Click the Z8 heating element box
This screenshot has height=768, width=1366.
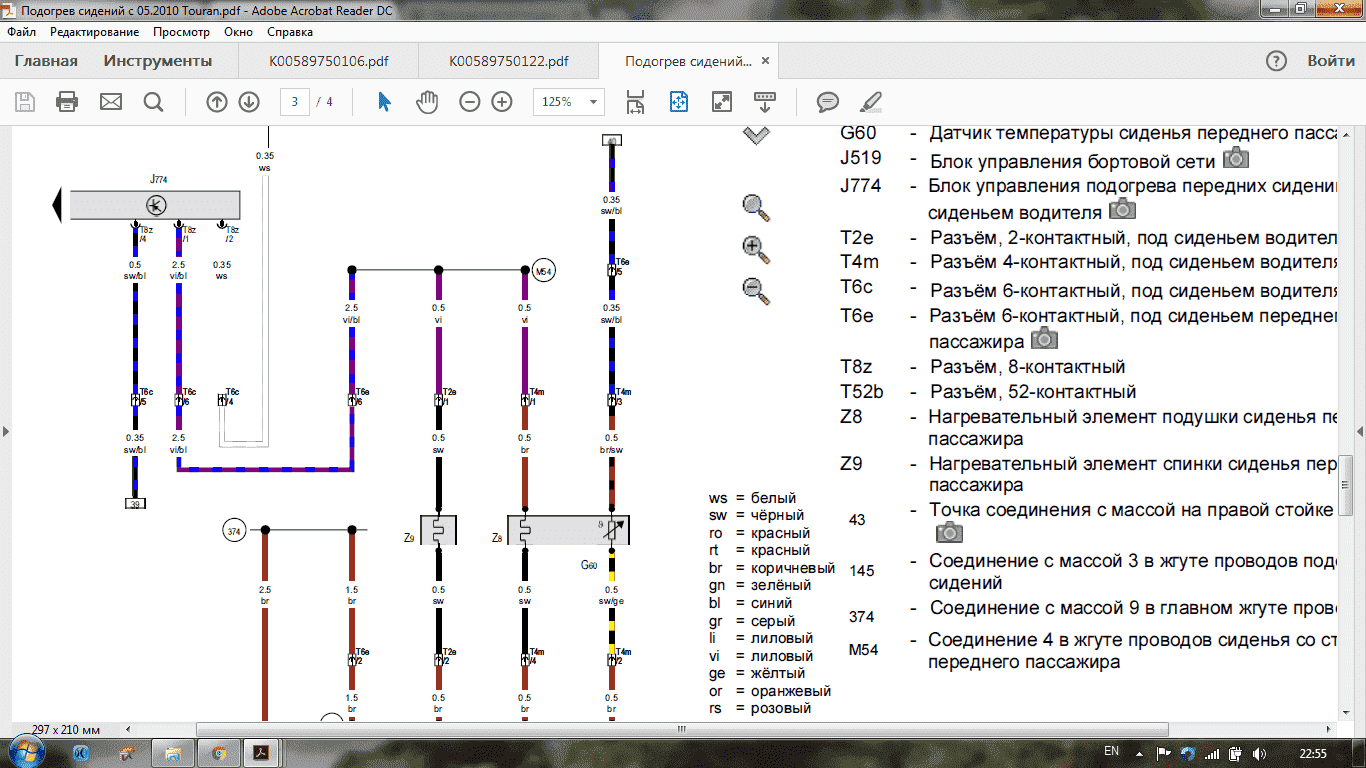[x=569, y=530]
